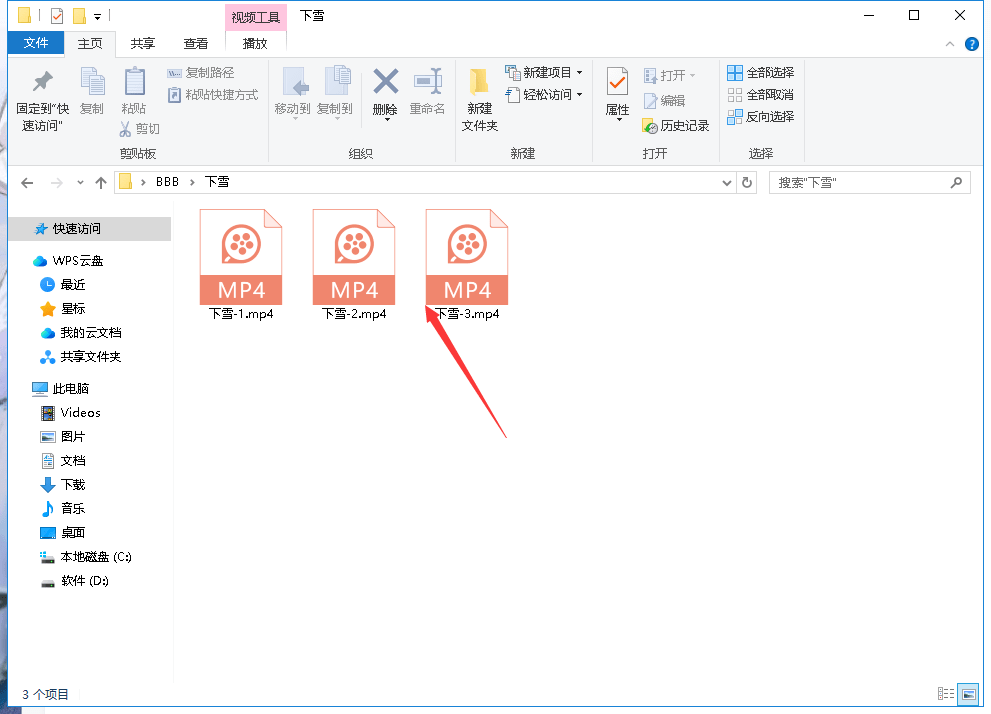Collapse the ribbon with chevron

pos(950,44)
